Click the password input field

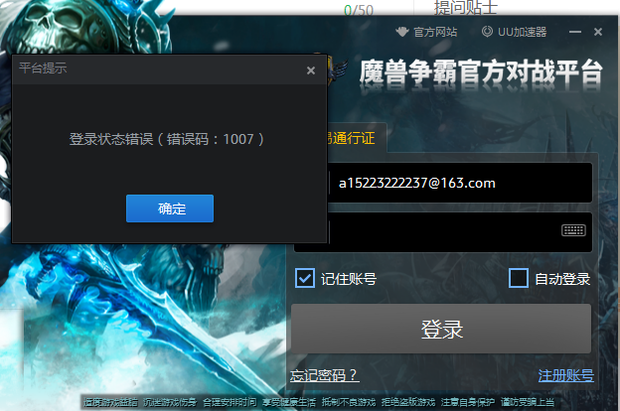click(x=443, y=232)
